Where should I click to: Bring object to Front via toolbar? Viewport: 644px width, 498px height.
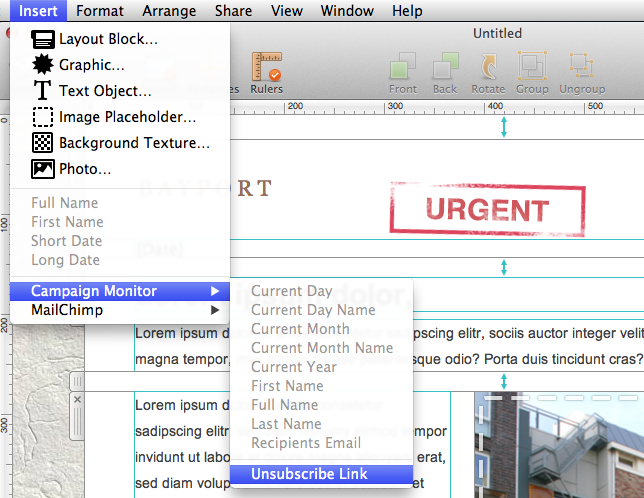[402, 73]
